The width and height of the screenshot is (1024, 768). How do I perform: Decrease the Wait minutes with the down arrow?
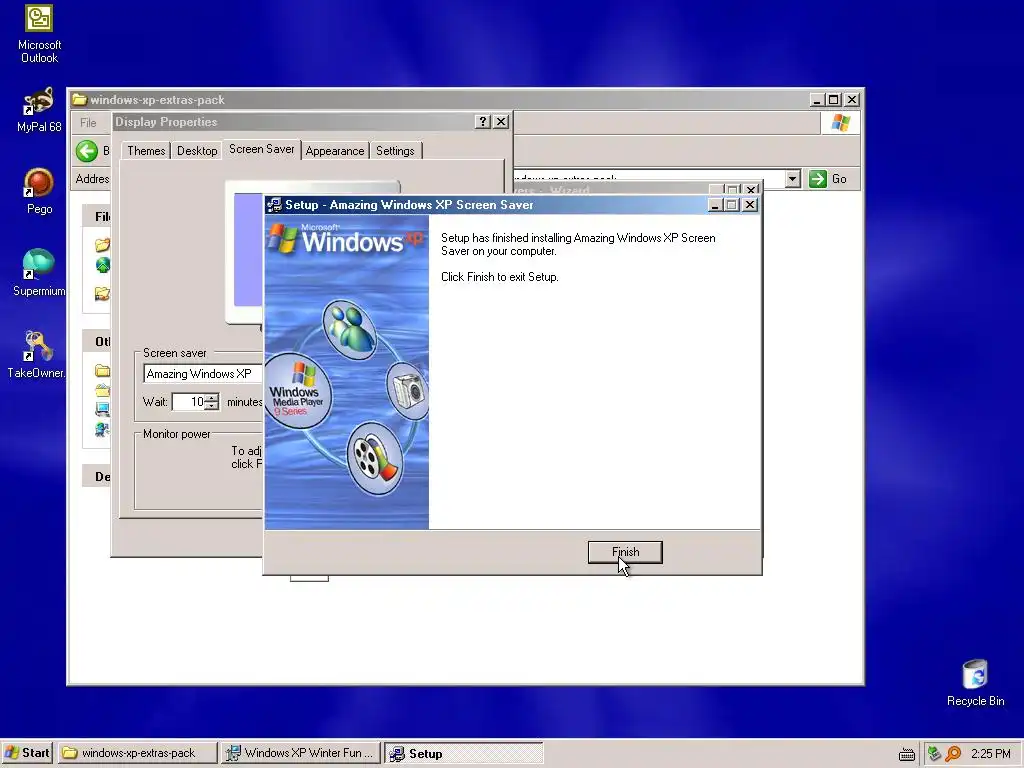(x=212, y=406)
